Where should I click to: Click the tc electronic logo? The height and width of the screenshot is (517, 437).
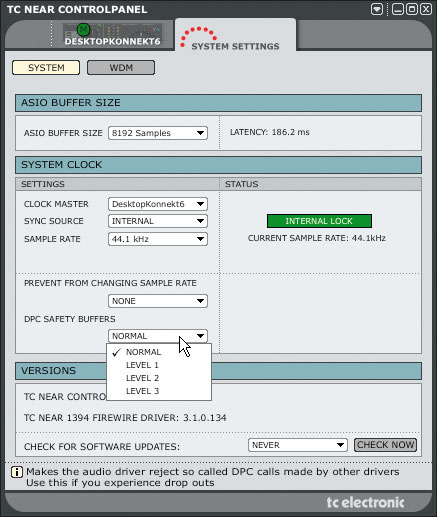tap(365, 502)
